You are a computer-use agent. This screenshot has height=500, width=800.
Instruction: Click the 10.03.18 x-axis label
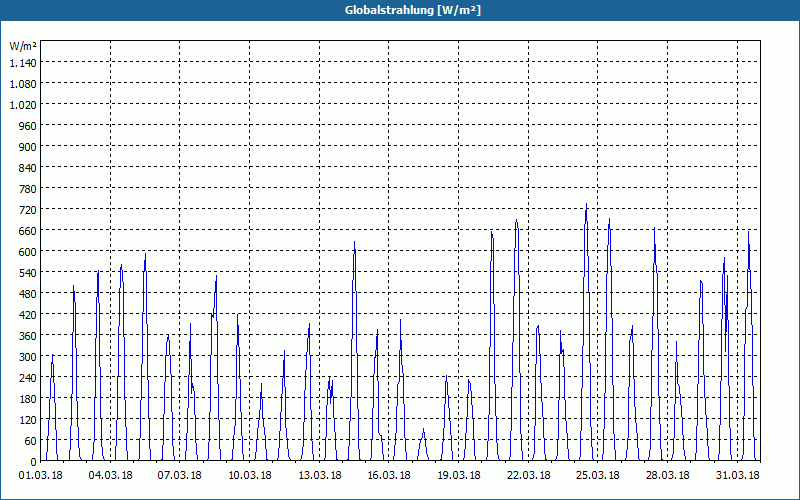(x=249, y=476)
